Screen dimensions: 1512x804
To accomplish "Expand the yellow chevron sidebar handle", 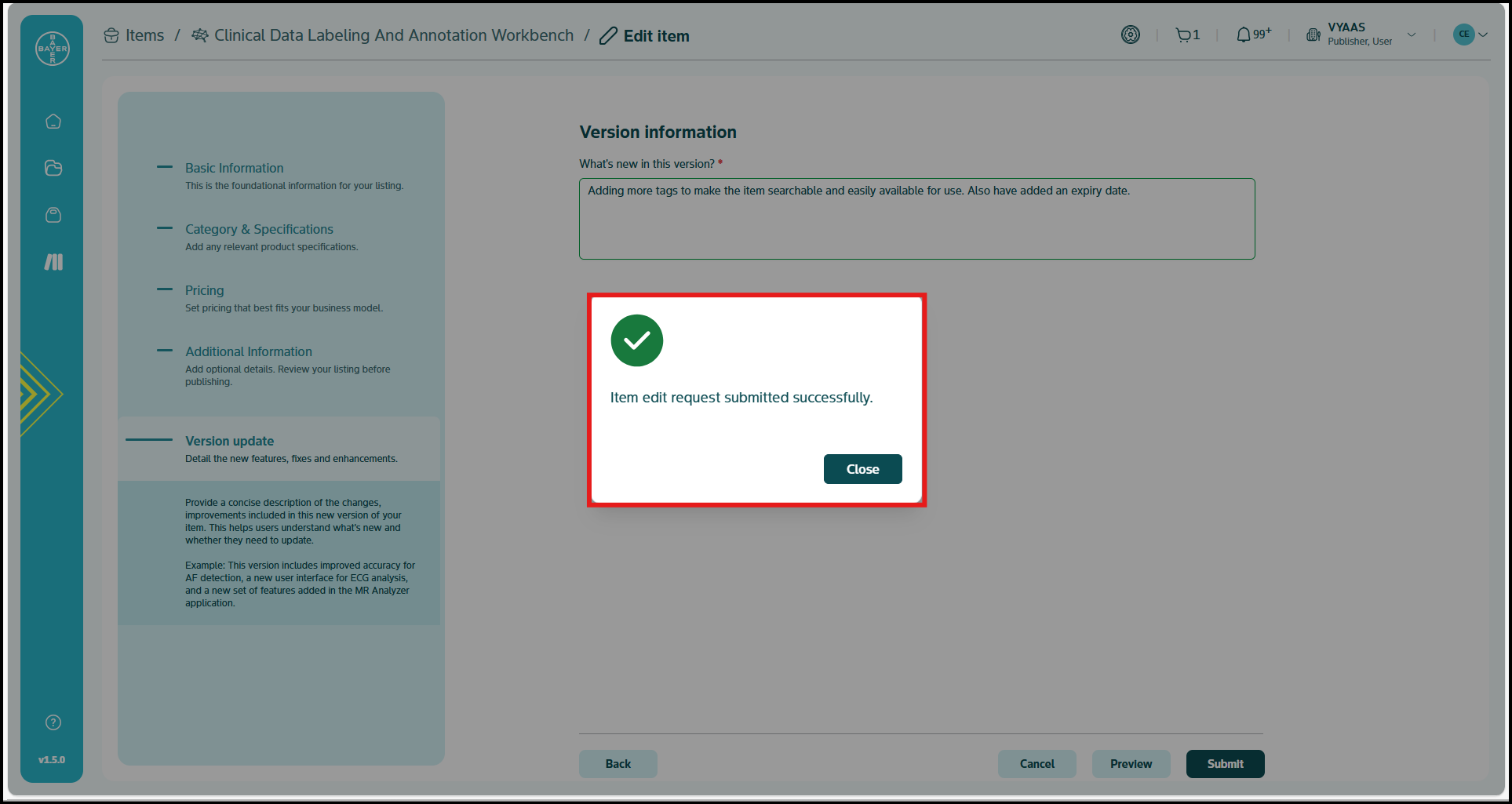I will pyautogui.click(x=39, y=394).
